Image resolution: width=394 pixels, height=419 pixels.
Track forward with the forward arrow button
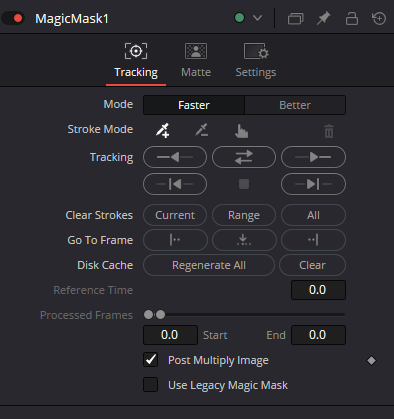tap(313, 157)
